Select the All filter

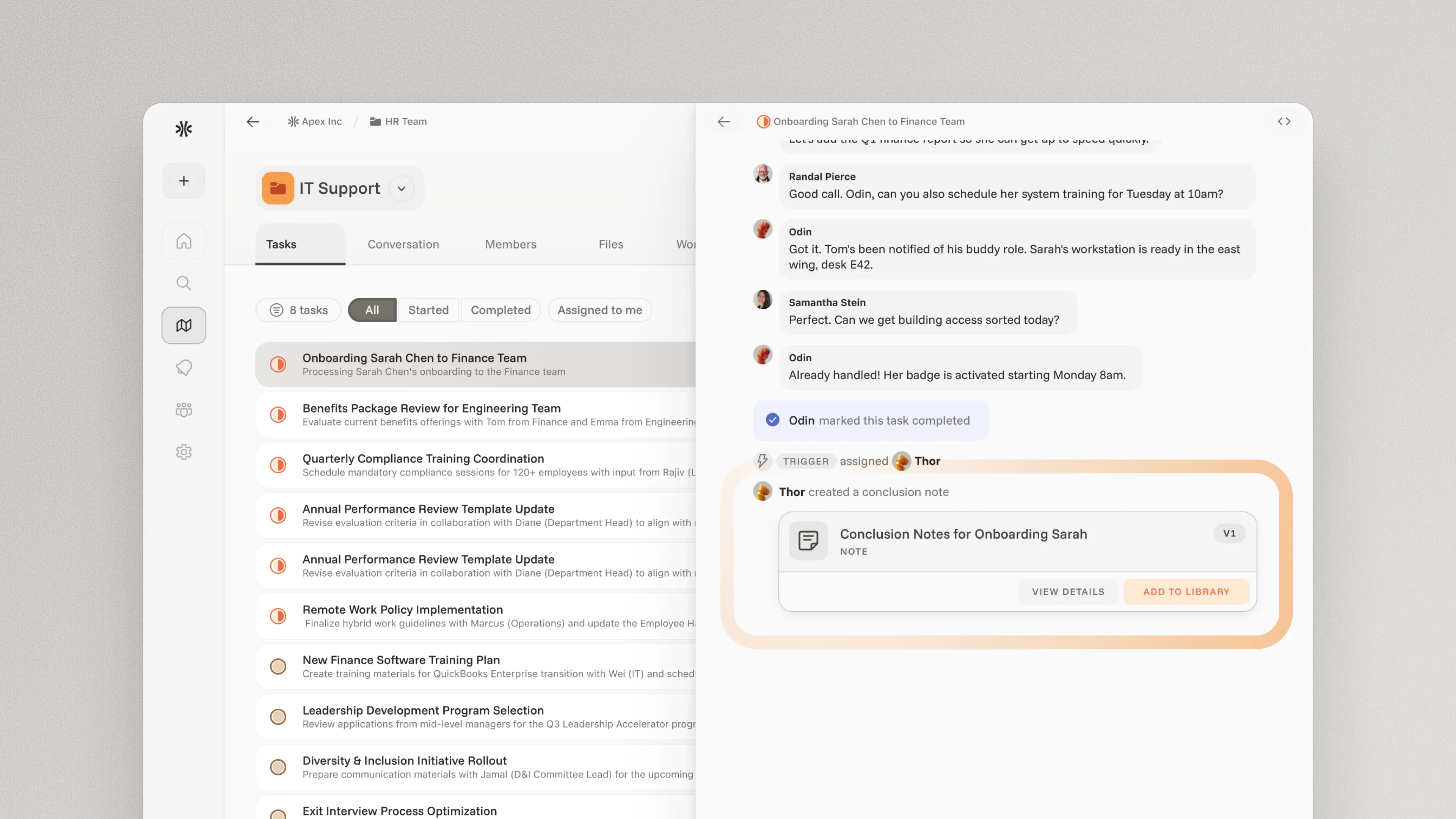[372, 310]
